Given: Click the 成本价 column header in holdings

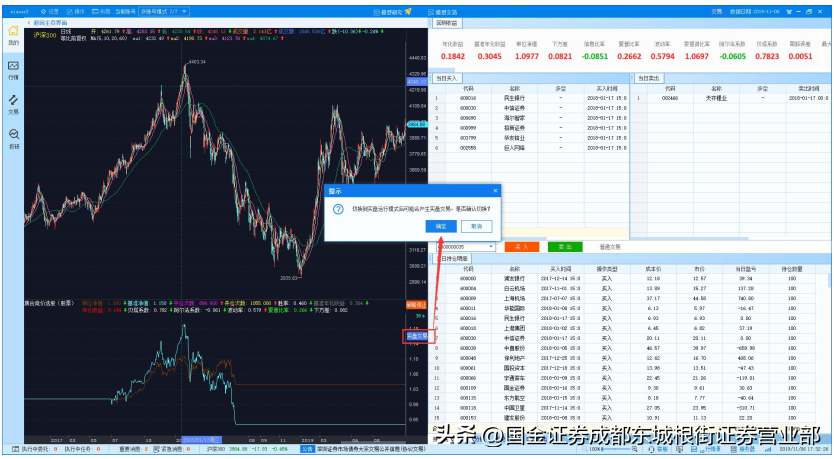Looking at the screenshot, I should (654, 269).
